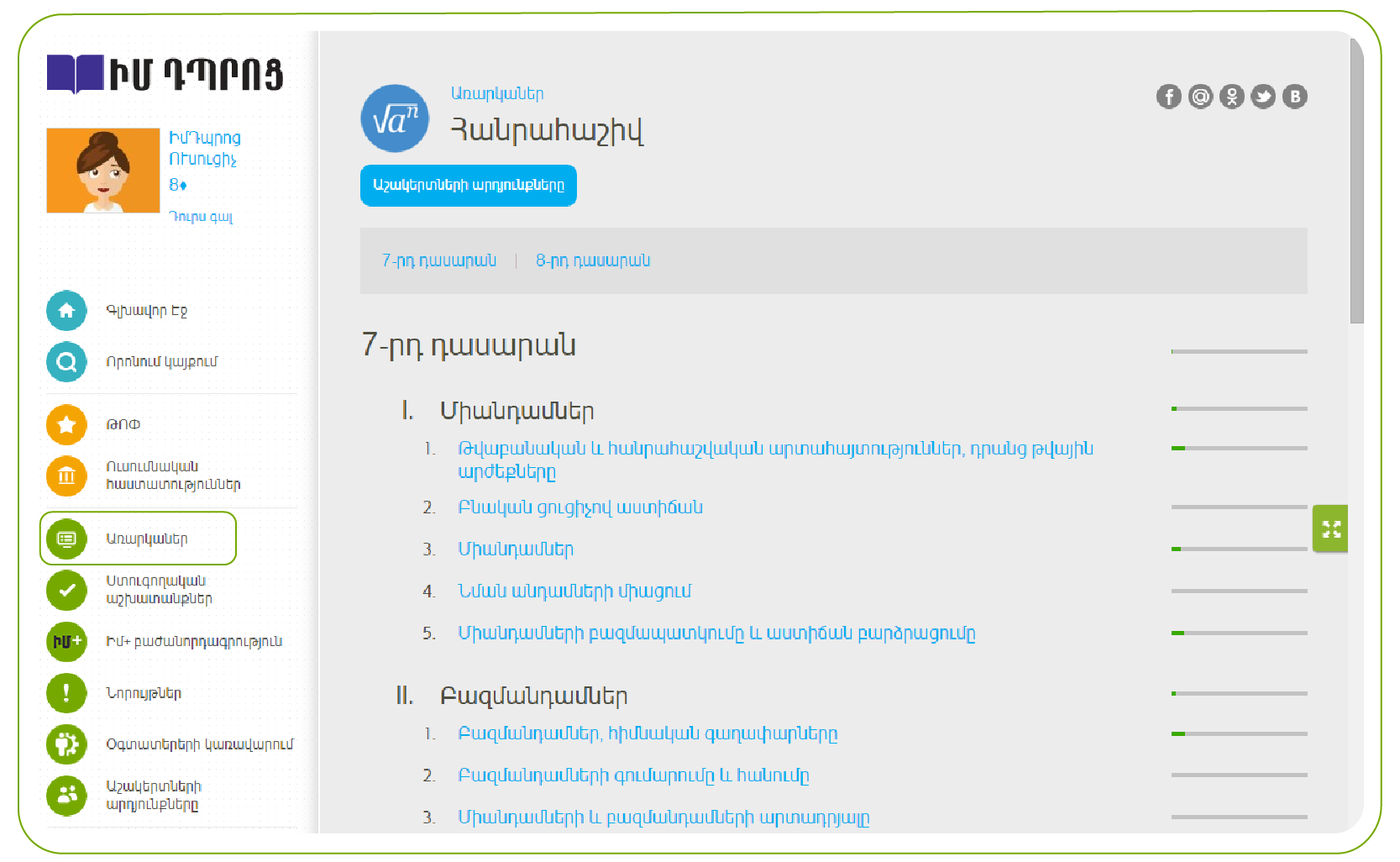Open the Օգտատերերի կառավարում puzzle icon

tap(66, 744)
